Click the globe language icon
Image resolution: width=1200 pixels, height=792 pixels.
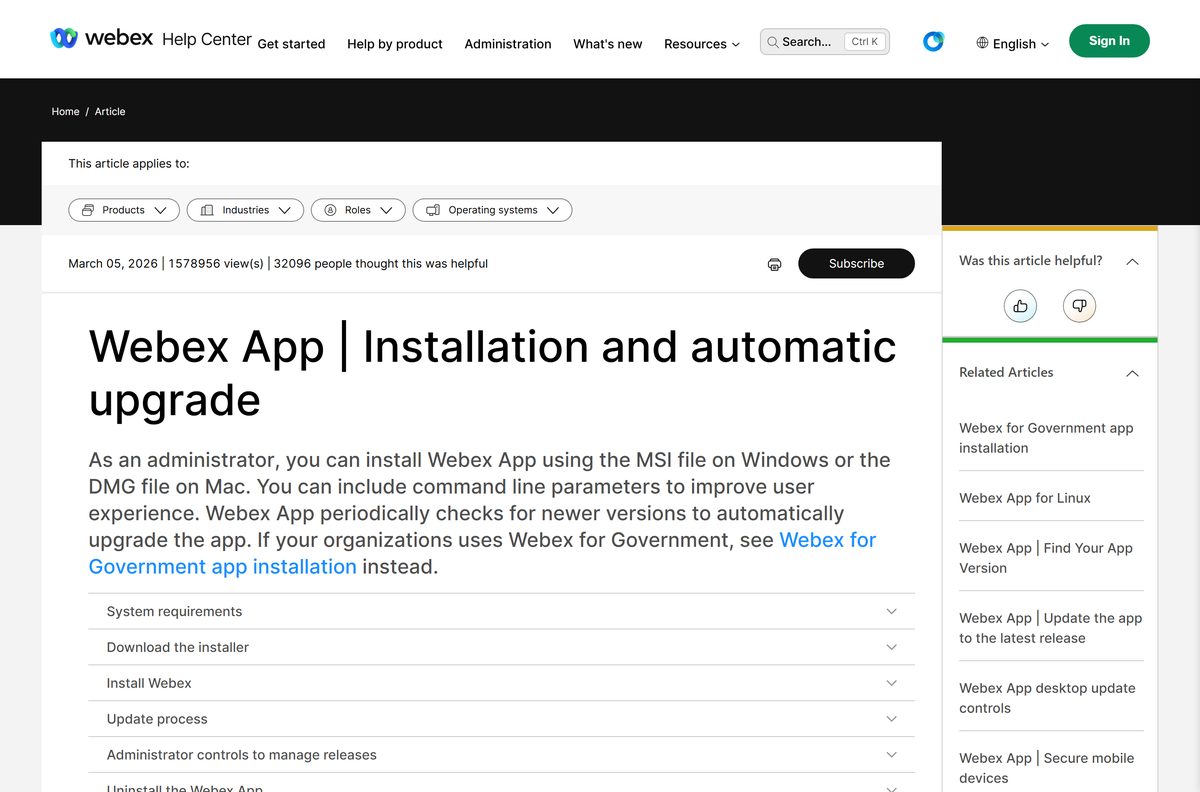point(983,43)
